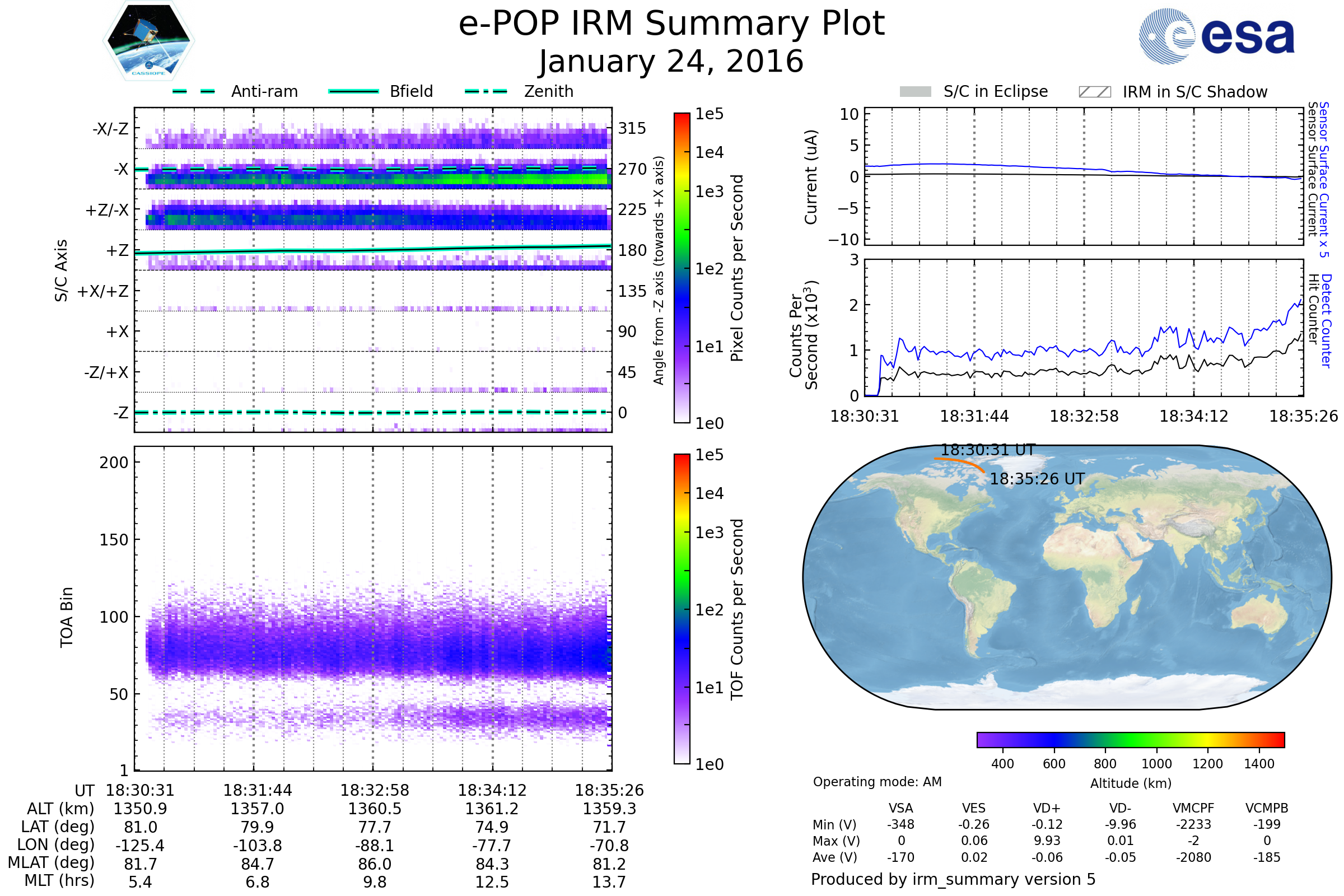This screenshot has height=896, width=1344.
Task: Click the Zenith dash-dot legend line
Action: tap(486, 91)
